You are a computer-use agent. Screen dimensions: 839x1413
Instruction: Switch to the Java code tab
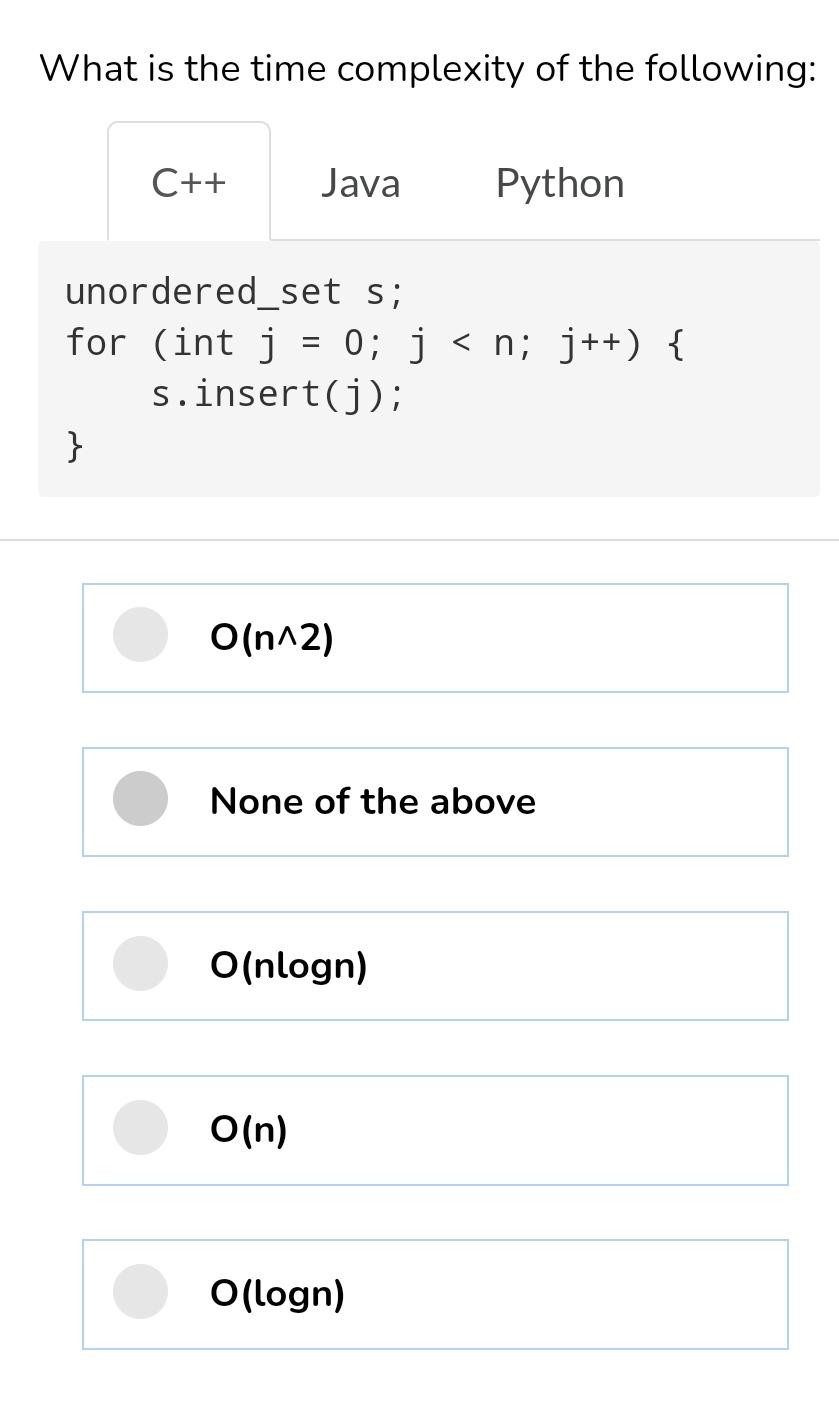point(360,183)
